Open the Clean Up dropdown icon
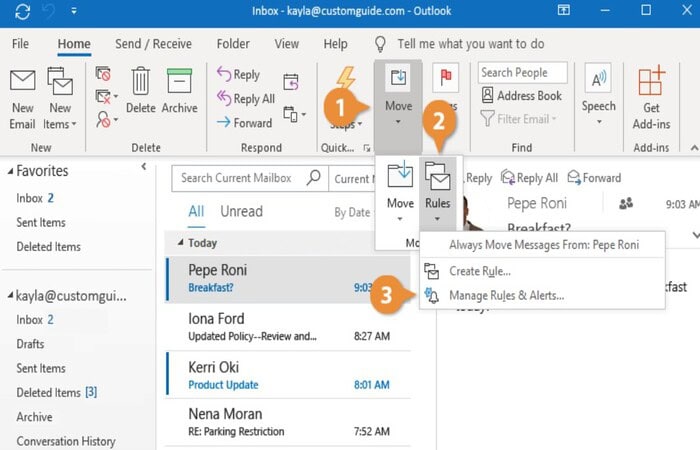 [106, 96]
